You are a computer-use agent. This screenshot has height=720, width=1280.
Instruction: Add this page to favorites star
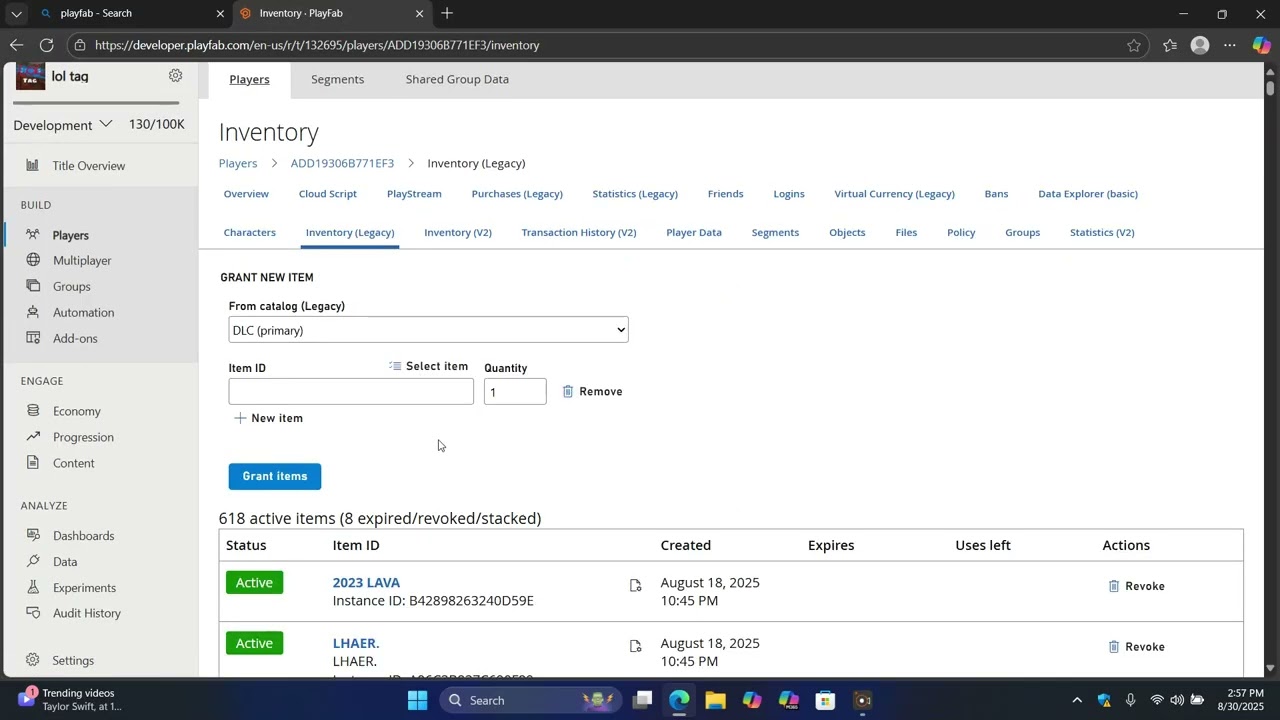(1133, 45)
